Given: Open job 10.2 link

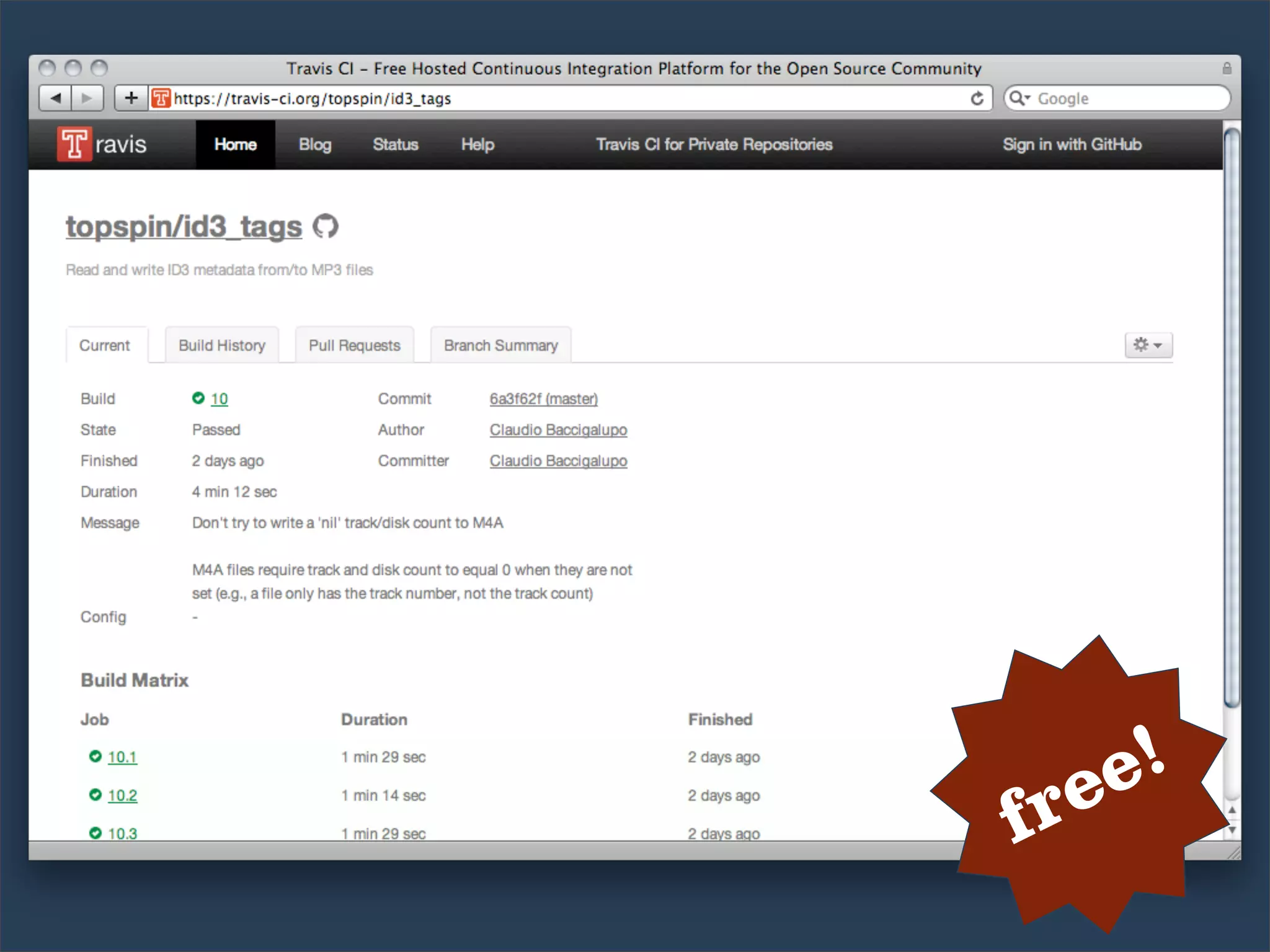Looking at the screenshot, I should 122,795.
